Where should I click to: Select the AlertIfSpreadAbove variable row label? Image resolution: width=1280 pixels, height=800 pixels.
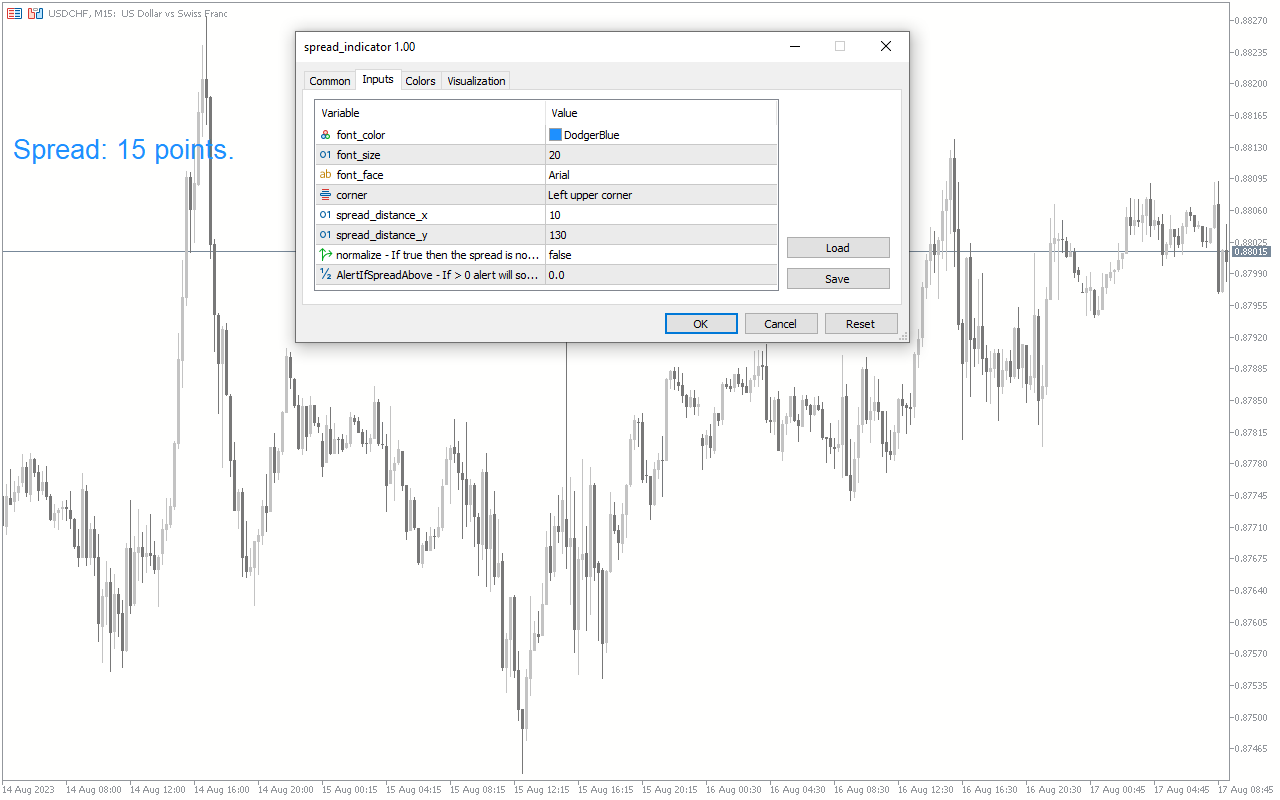438,275
